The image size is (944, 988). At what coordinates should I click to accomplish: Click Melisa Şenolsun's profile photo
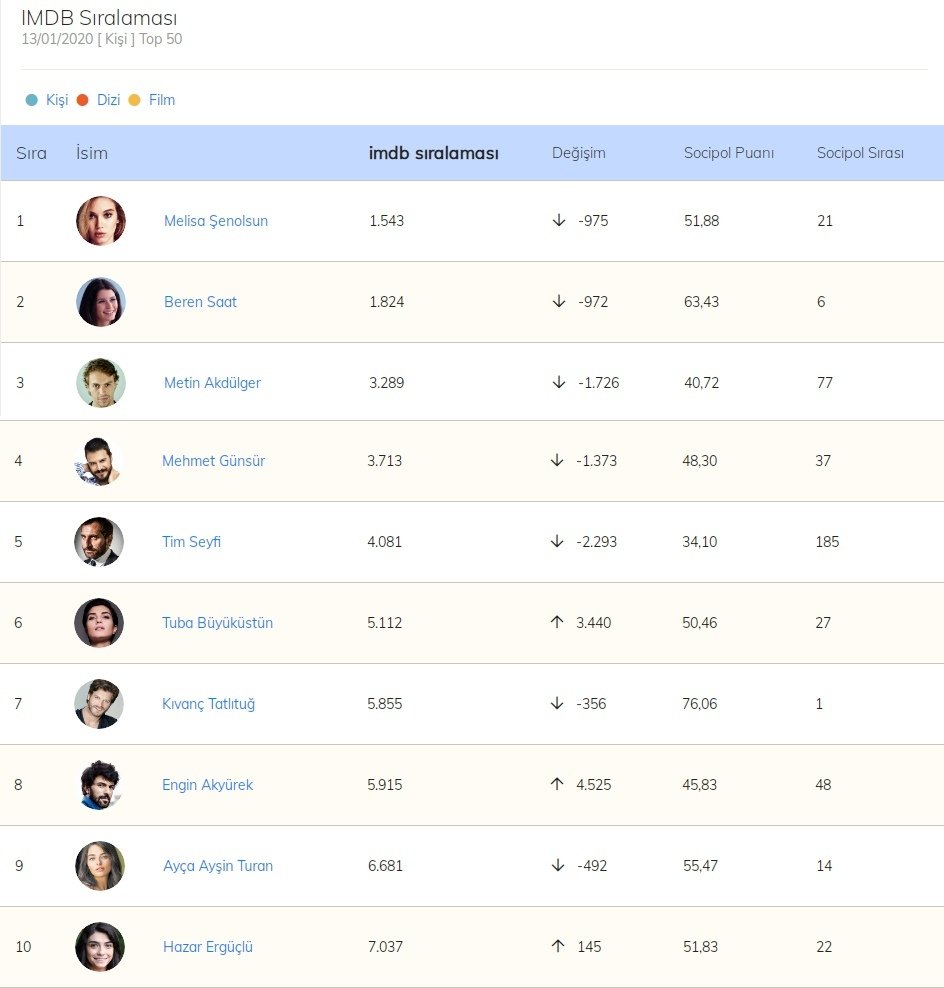(101, 221)
